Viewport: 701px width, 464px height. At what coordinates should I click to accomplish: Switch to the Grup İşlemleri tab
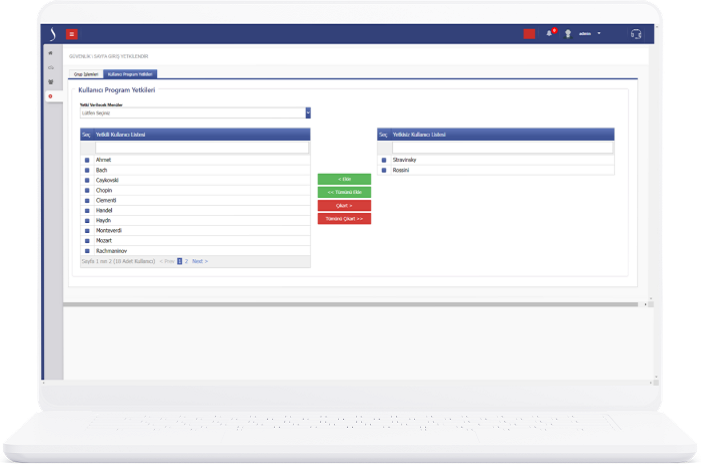(85, 74)
